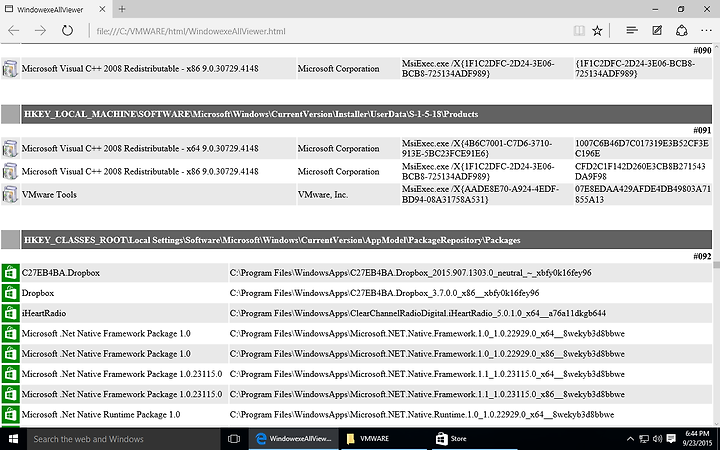Click Store icon for Framework.1.1 x86 package row
The width and height of the screenshot is (720, 450).
[x=10, y=394]
